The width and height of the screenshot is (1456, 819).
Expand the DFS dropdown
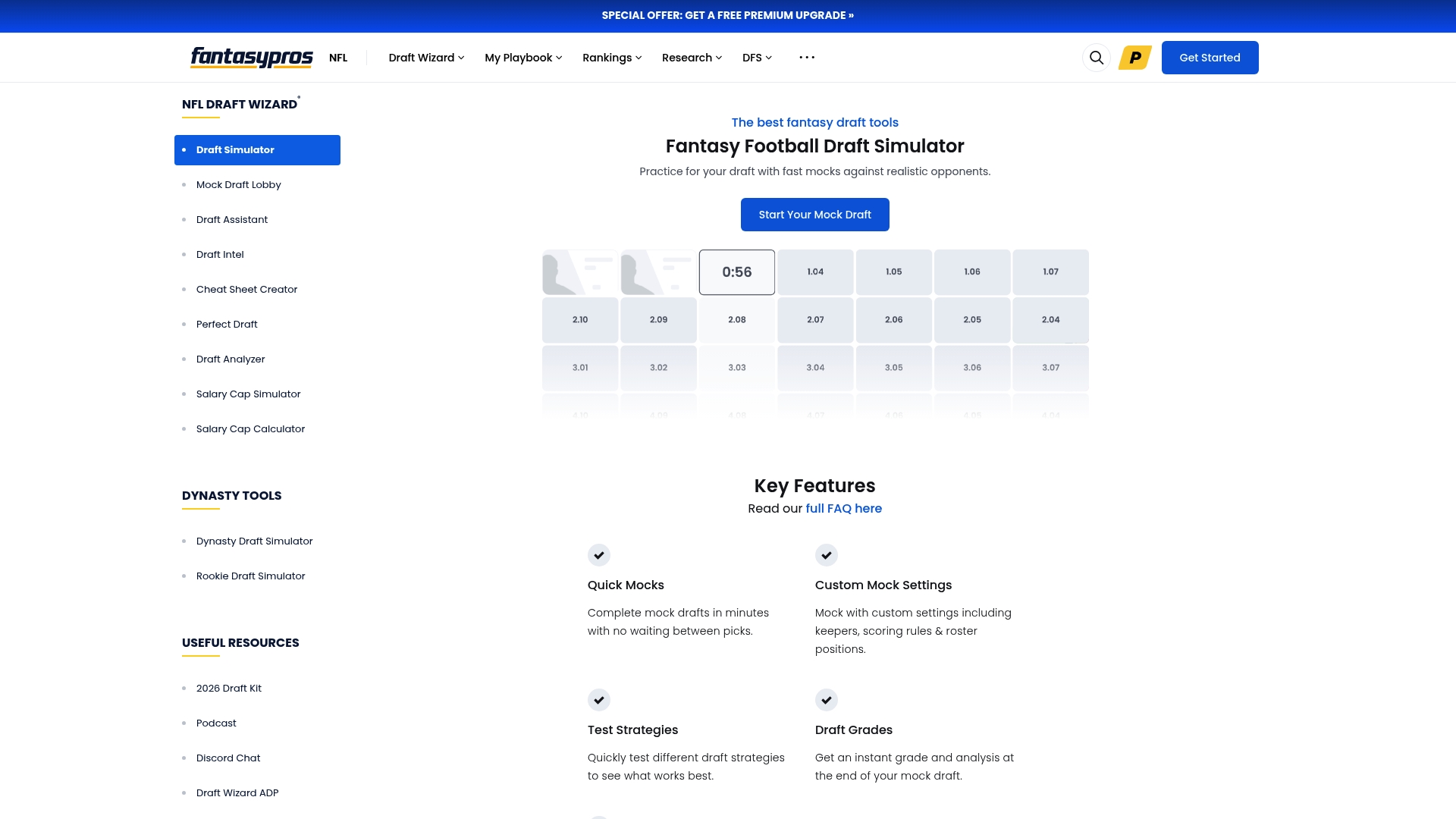click(x=757, y=58)
